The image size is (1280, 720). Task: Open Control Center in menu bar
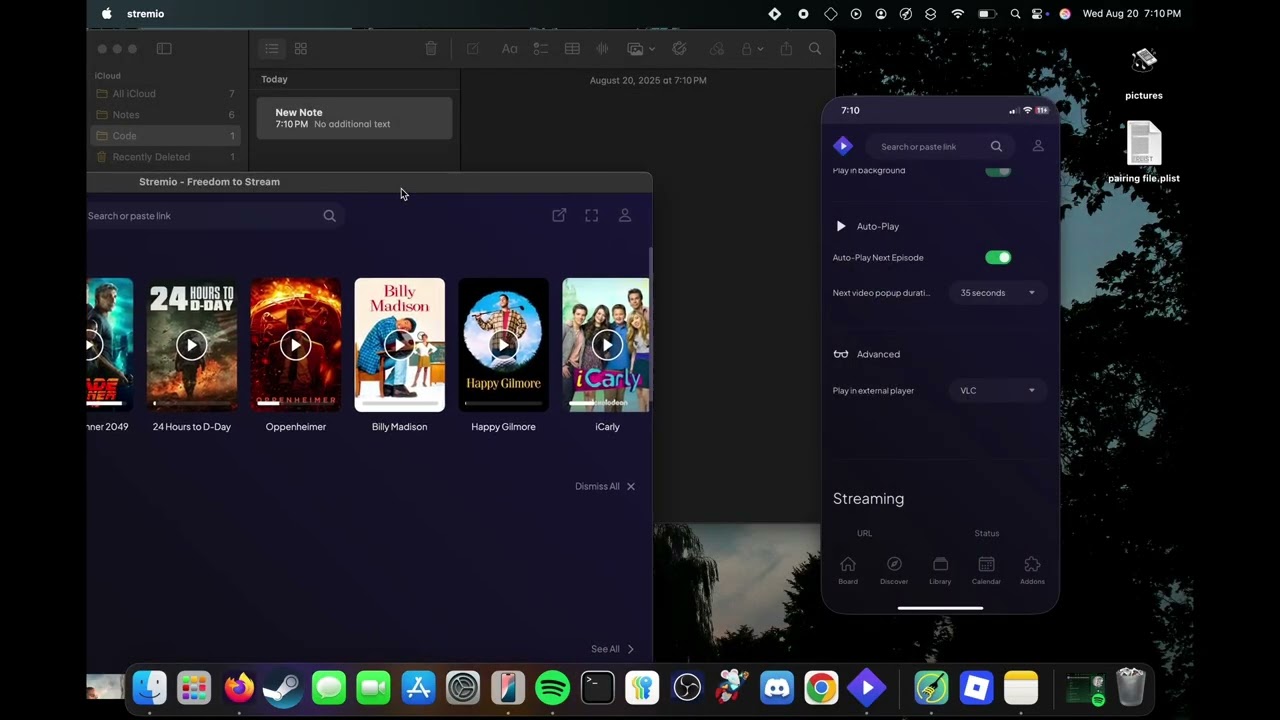[1040, 14]
